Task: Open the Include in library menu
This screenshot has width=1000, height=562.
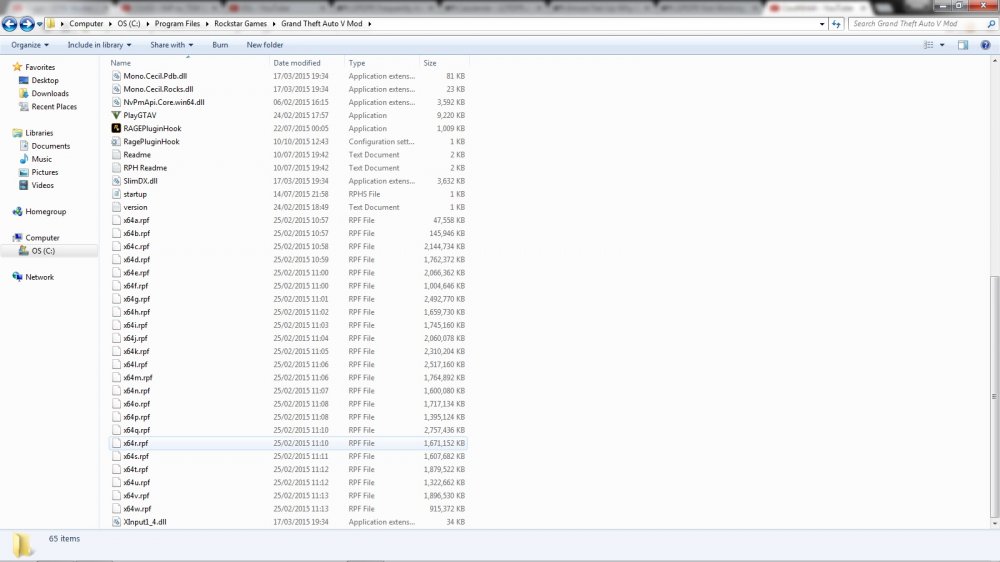Action: (x=99, y=45)
